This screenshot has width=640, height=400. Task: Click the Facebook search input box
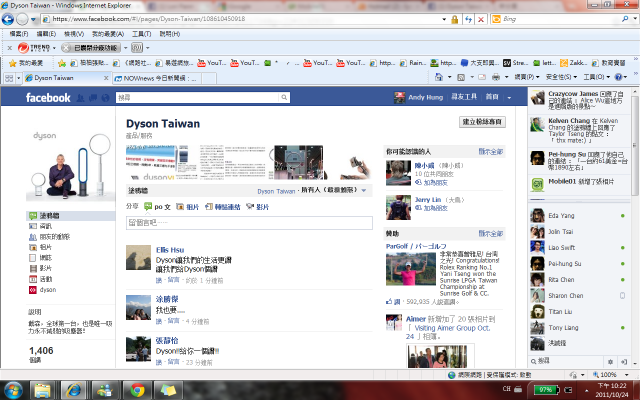(x=198, y=97)
